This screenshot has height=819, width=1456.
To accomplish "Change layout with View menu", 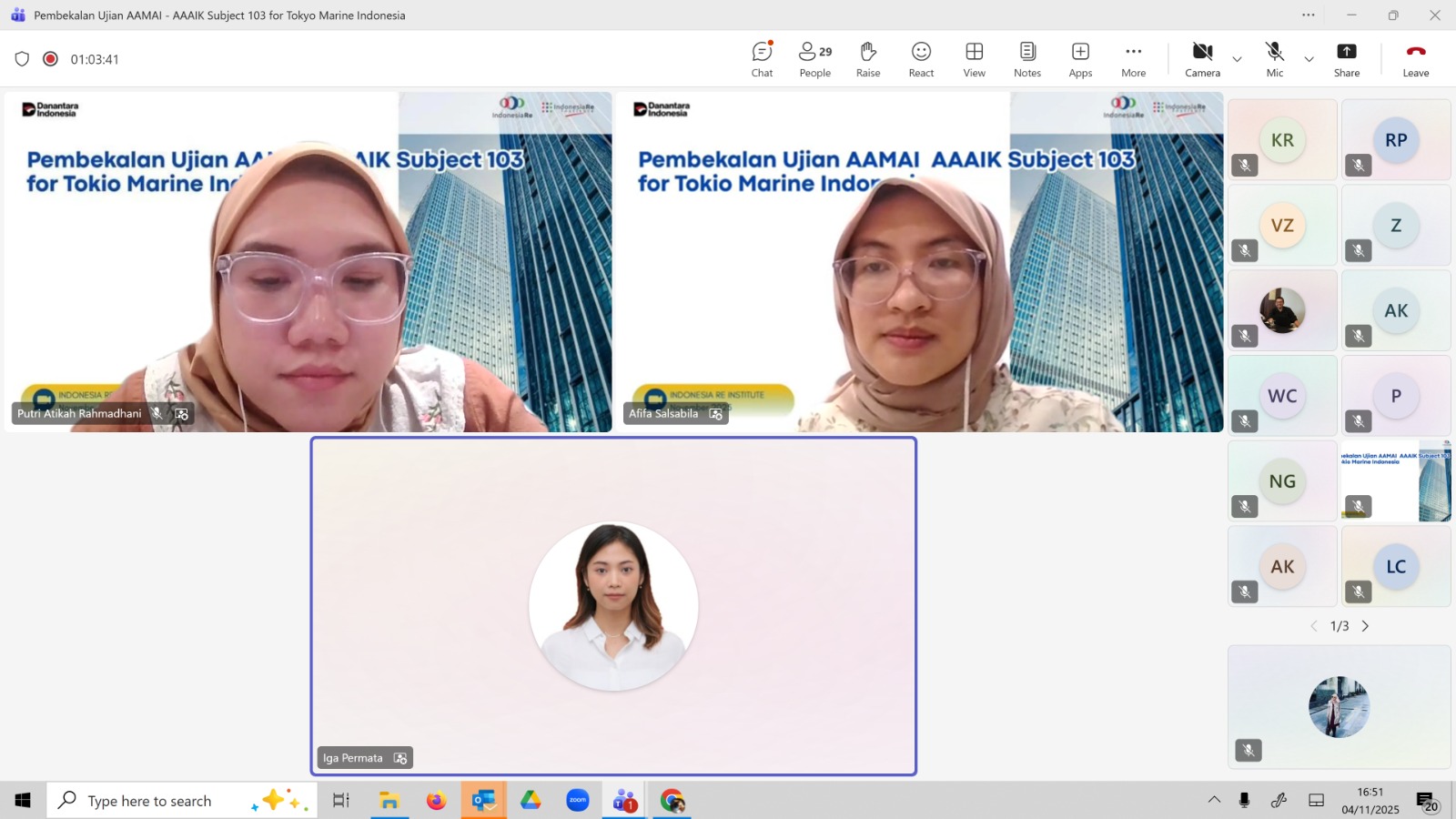I will [x=974, y=59].
